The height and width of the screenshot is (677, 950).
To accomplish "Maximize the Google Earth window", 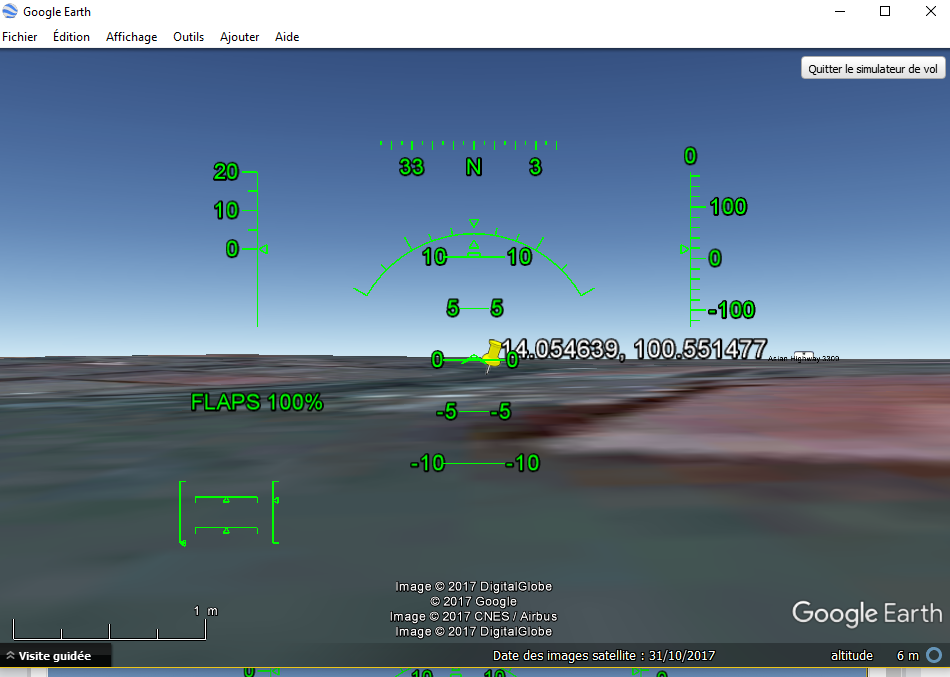I will (885, 12).
